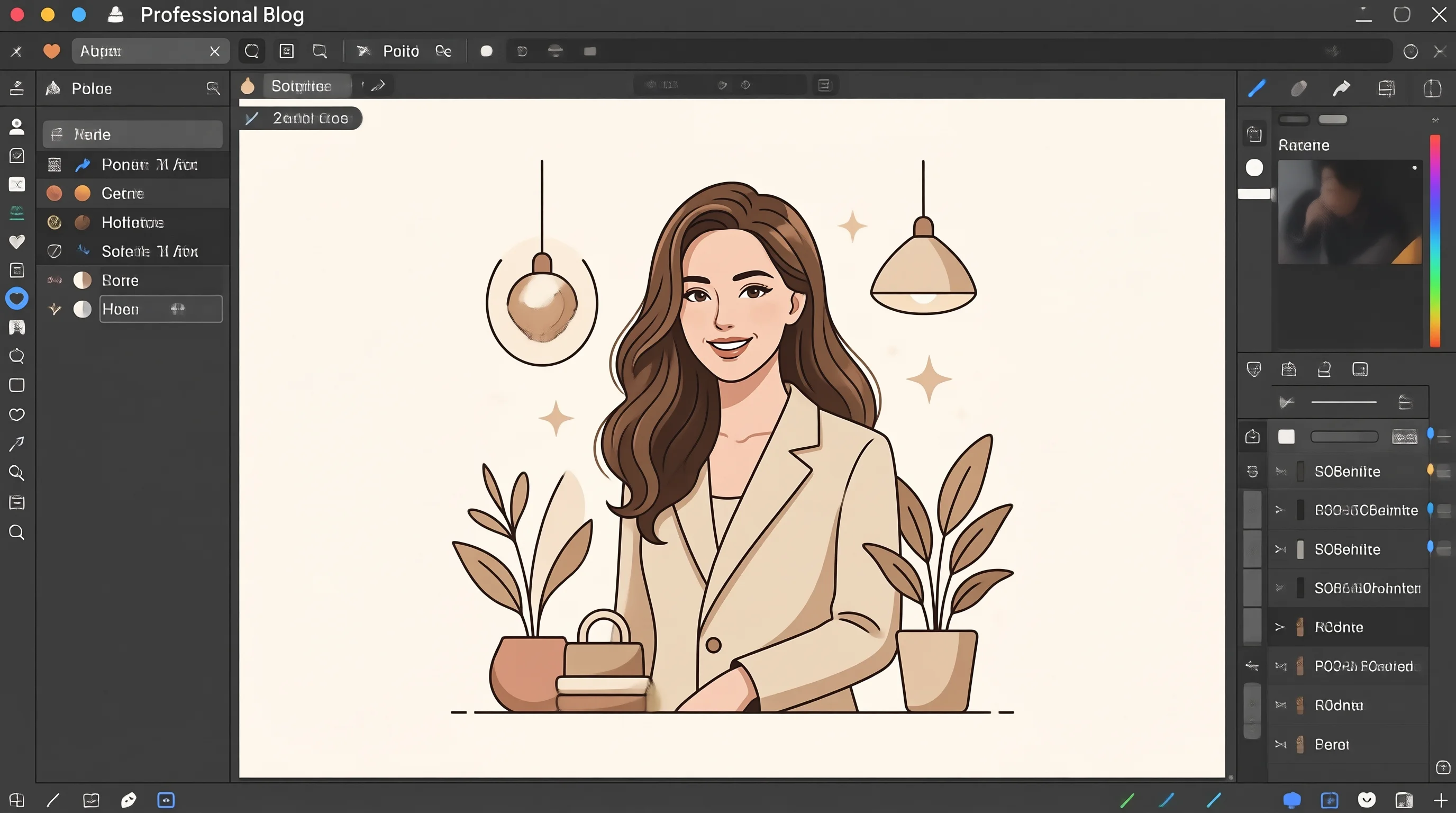Expand the ROO-6CBeimte layer group
Viewport: 1456px width, 813px height.
(x=1280, y=510)
